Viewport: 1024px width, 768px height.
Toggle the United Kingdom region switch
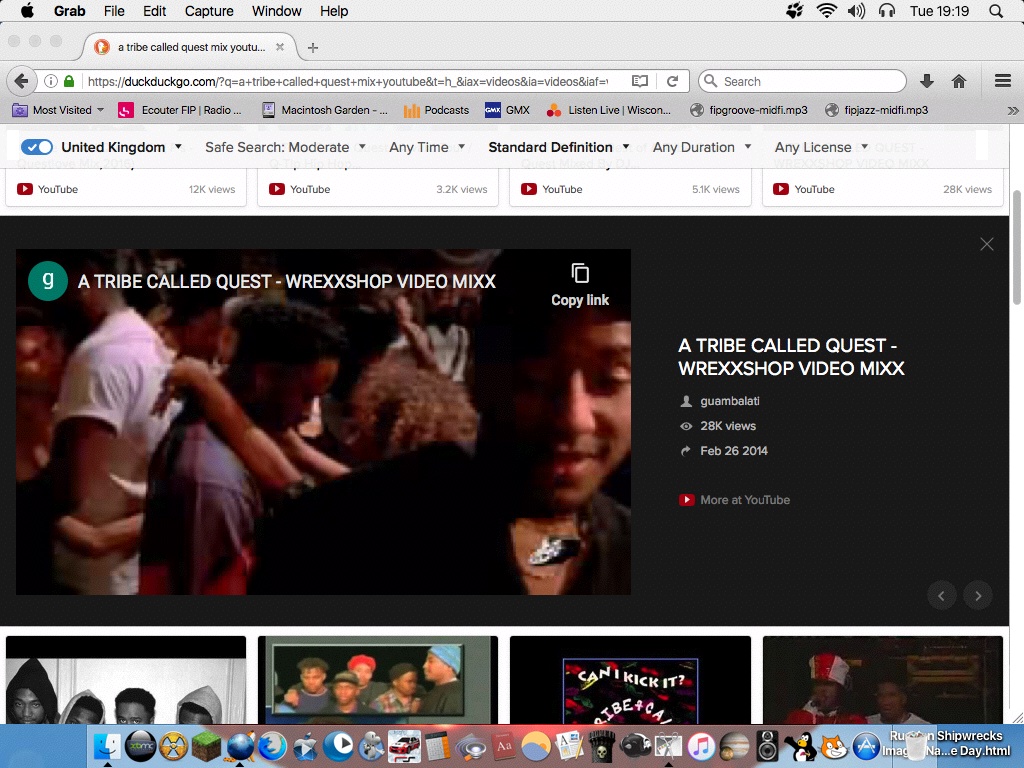(37, 147)
